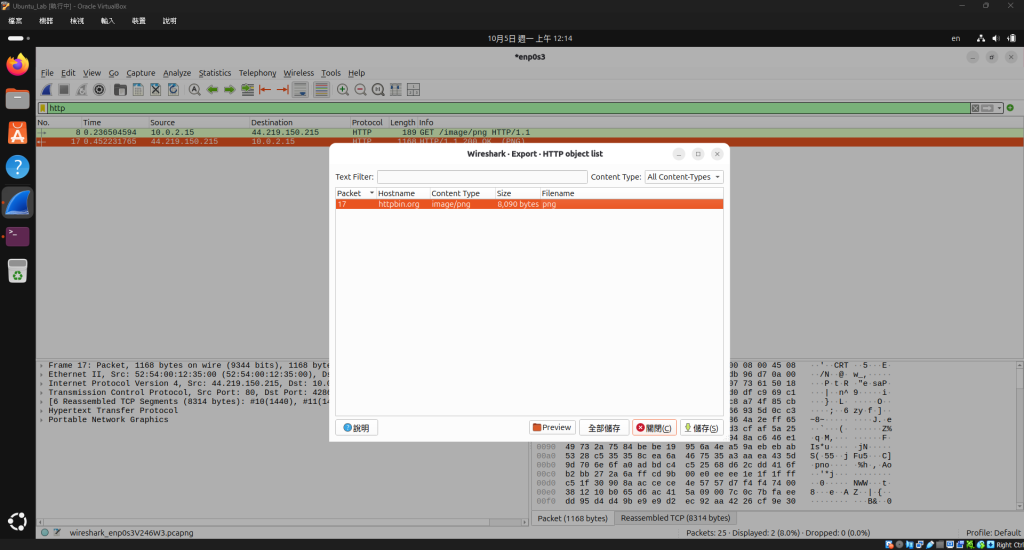Click the save capture file icon
Screen dimensions: 1024x550
point(138,89)
